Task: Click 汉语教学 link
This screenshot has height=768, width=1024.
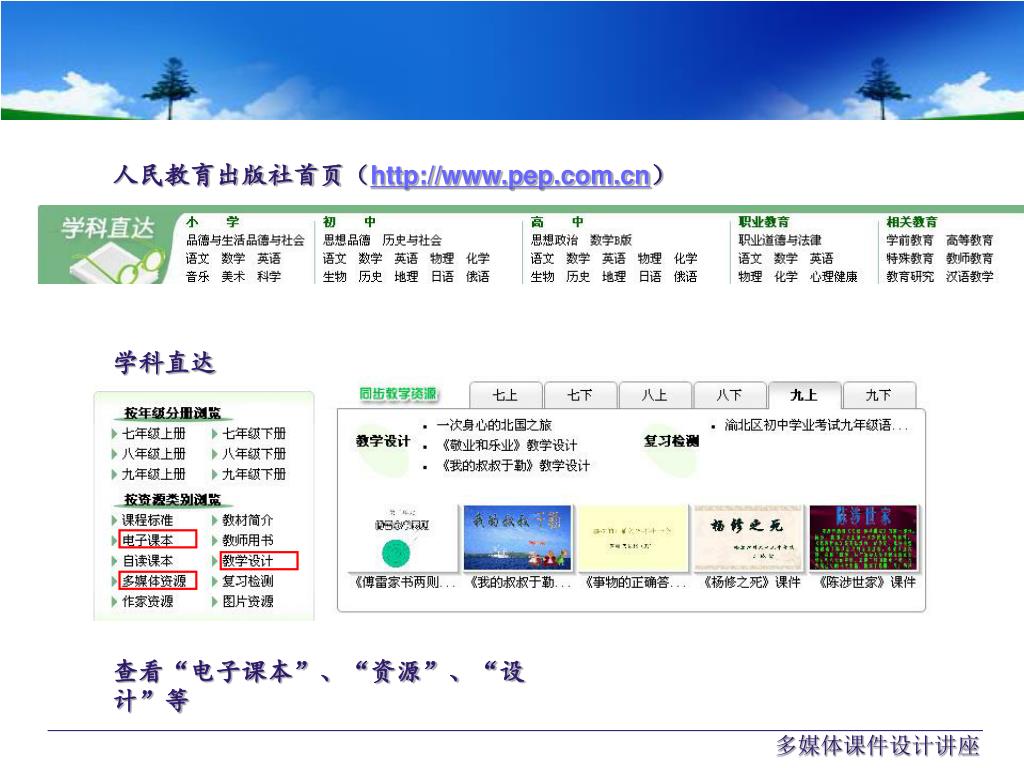Action: click(970, 277)
